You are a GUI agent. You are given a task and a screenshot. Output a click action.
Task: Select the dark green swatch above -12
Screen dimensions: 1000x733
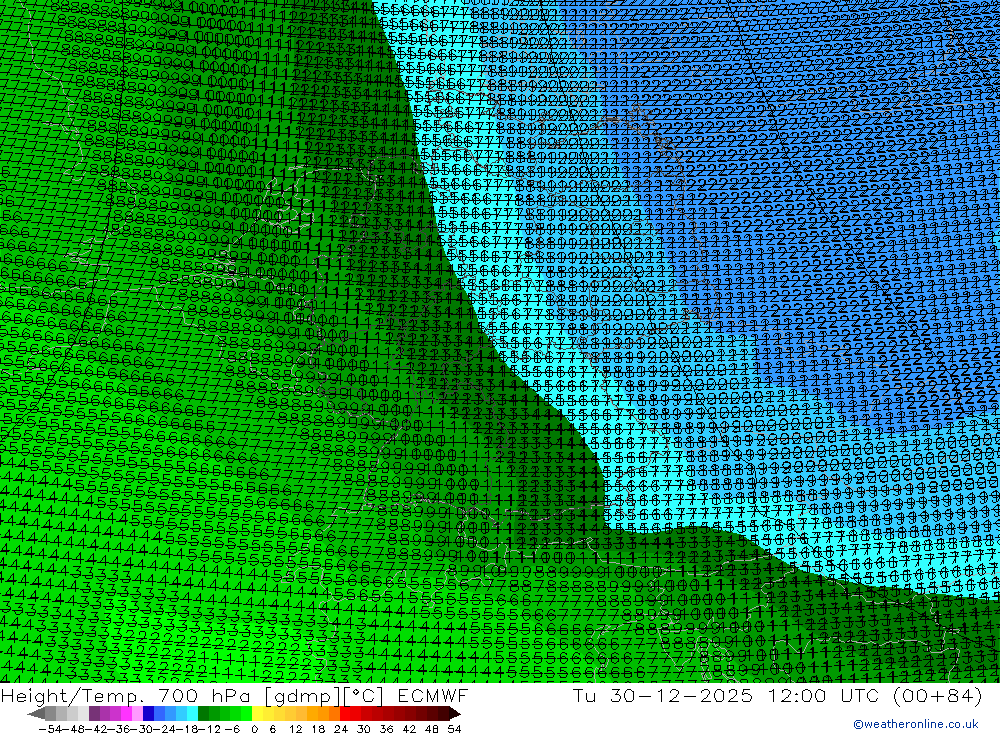point(203,714)
